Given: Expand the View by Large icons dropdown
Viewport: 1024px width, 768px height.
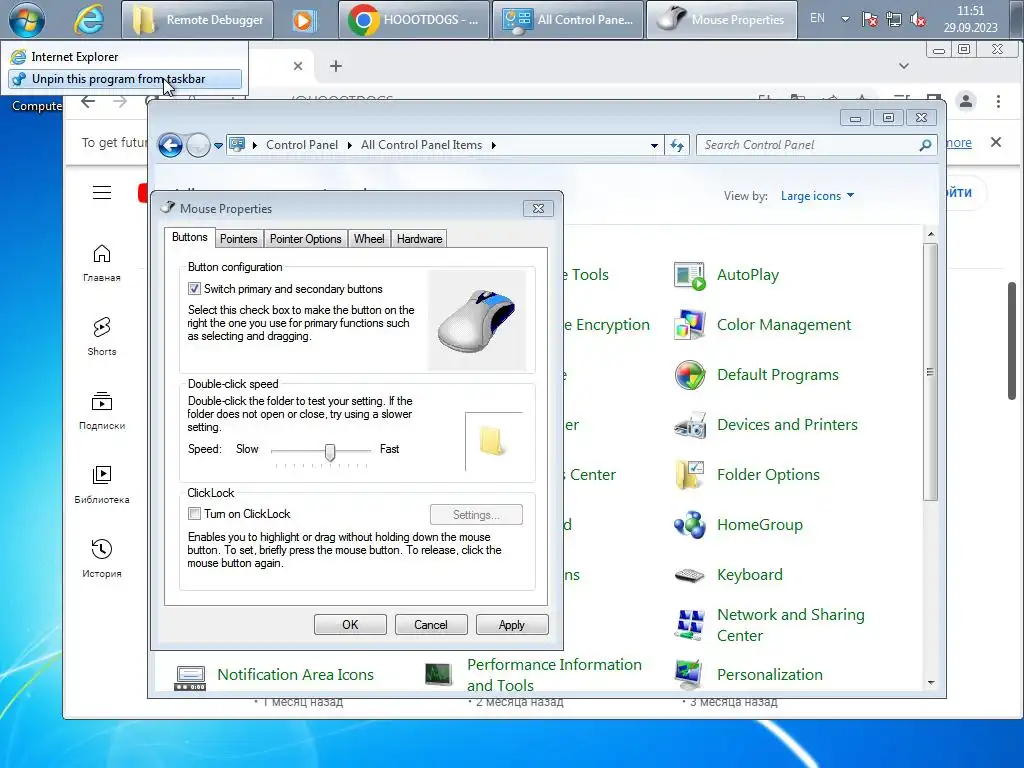Looking at the screenshot, I should pyautogui.click(x=817, y=196).
